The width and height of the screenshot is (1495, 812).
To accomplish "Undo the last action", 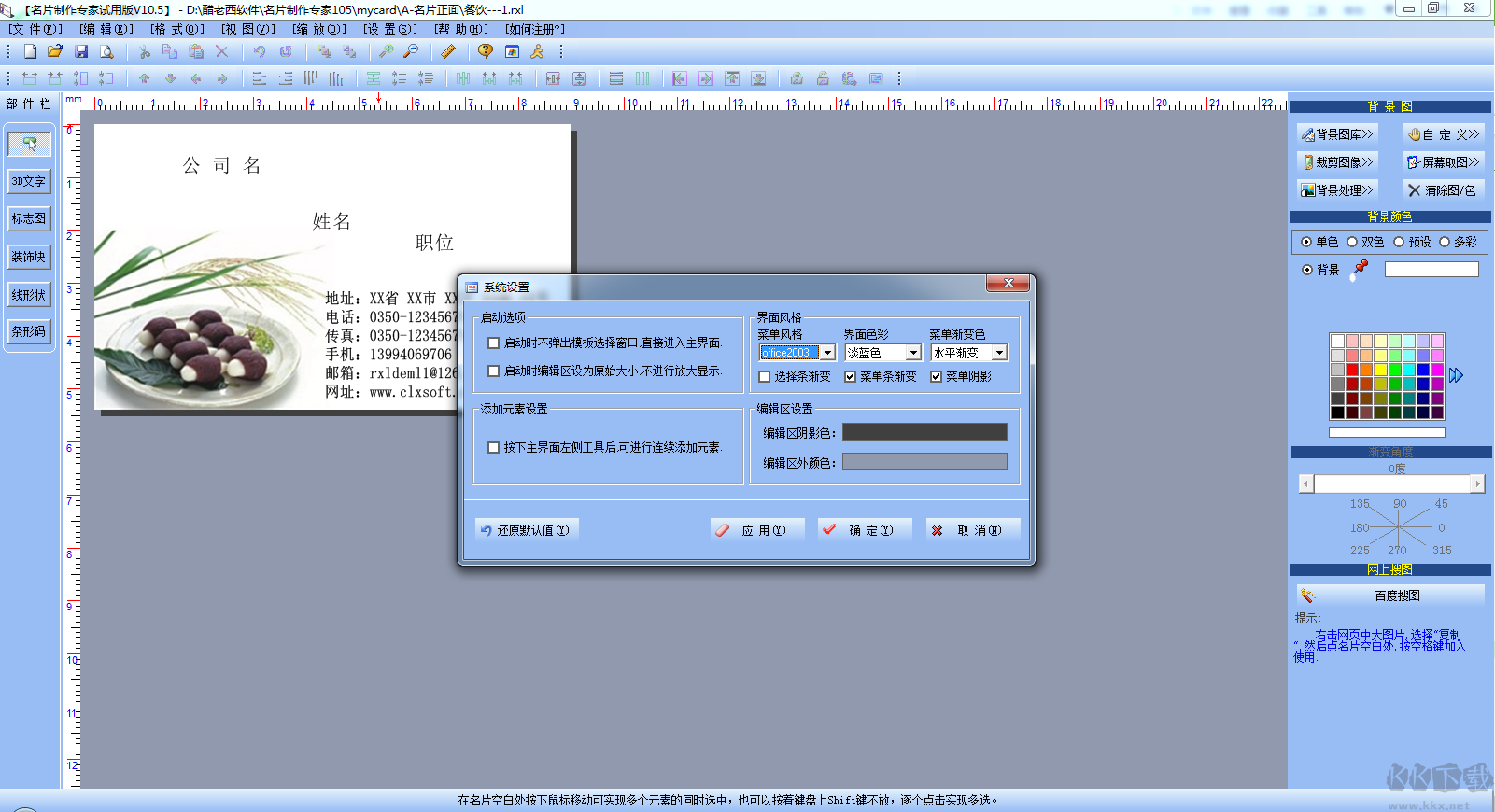I will 260,52.
